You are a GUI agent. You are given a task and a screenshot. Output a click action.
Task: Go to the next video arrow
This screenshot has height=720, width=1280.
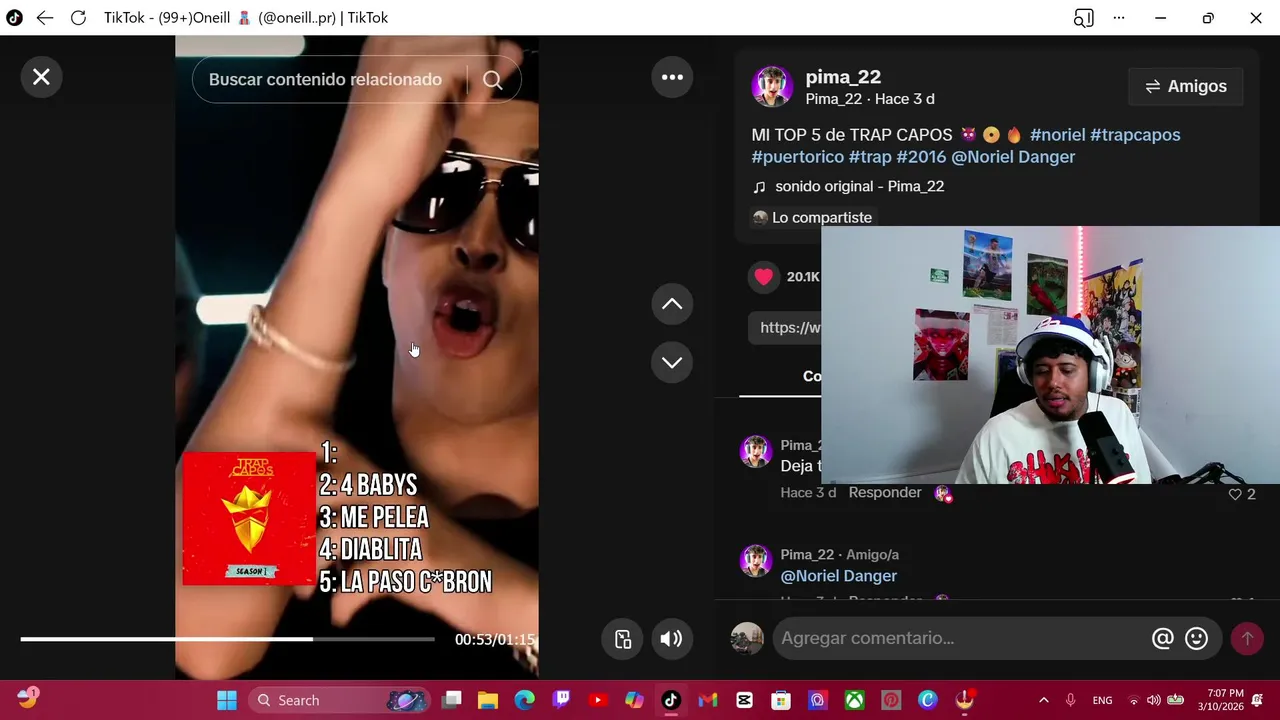pos(672,362)
